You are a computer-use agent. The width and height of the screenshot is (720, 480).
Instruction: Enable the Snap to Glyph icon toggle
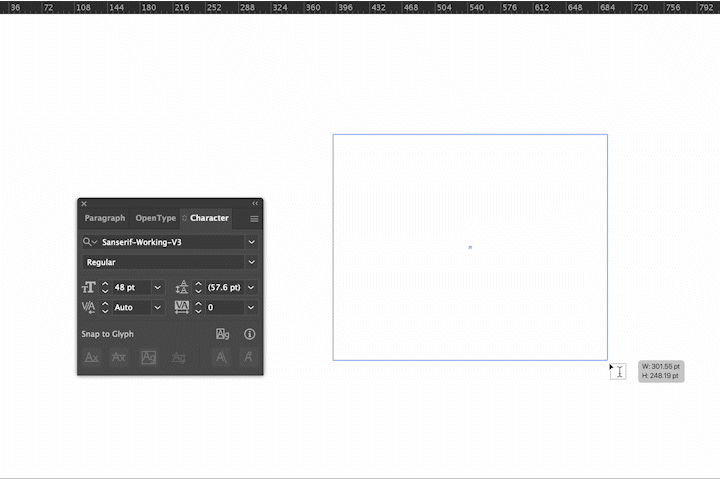click(223, 334)
